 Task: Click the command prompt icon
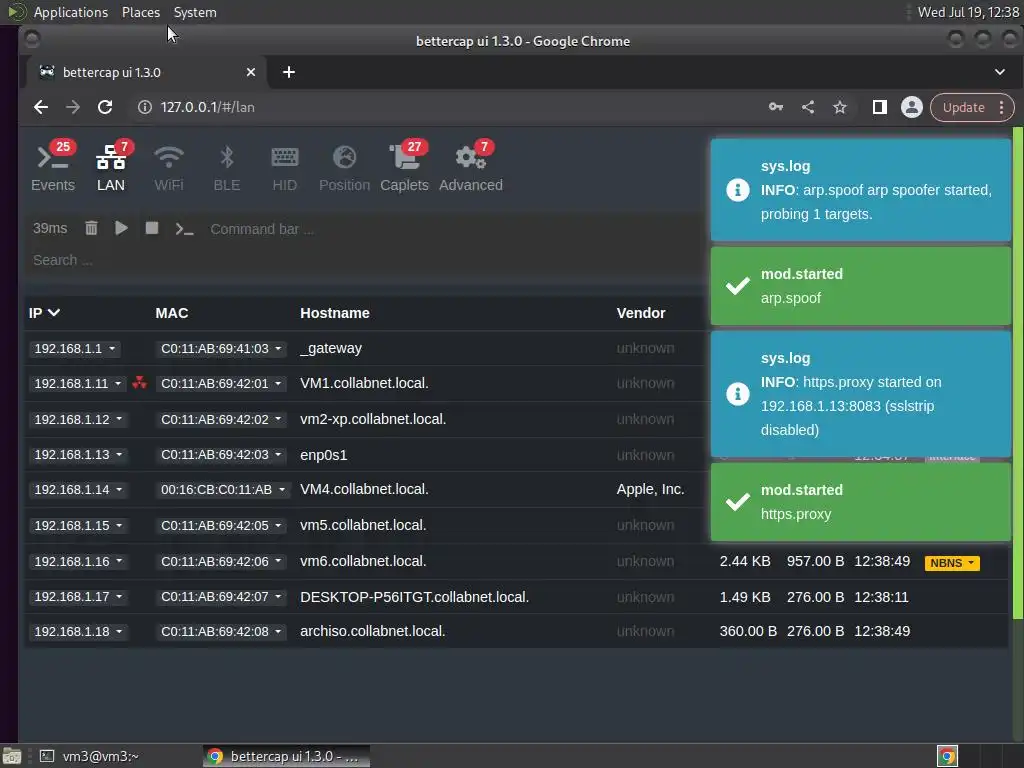(x=184, y=229)
